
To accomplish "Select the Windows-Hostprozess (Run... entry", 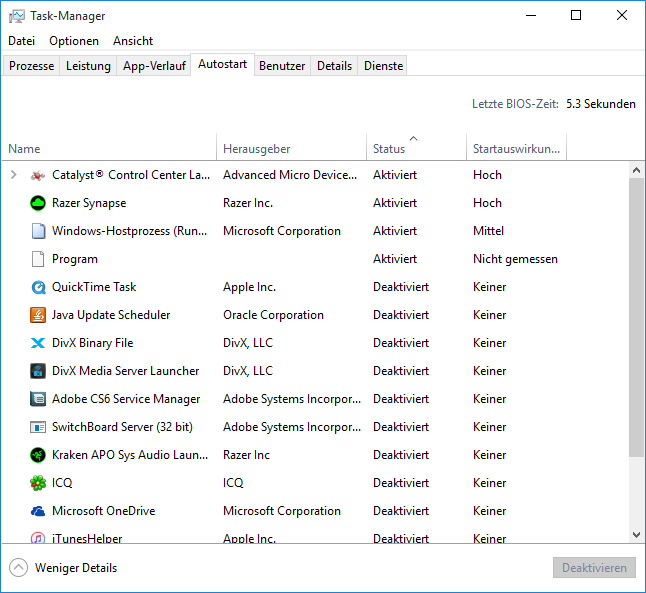I will (x=129, y=231).
